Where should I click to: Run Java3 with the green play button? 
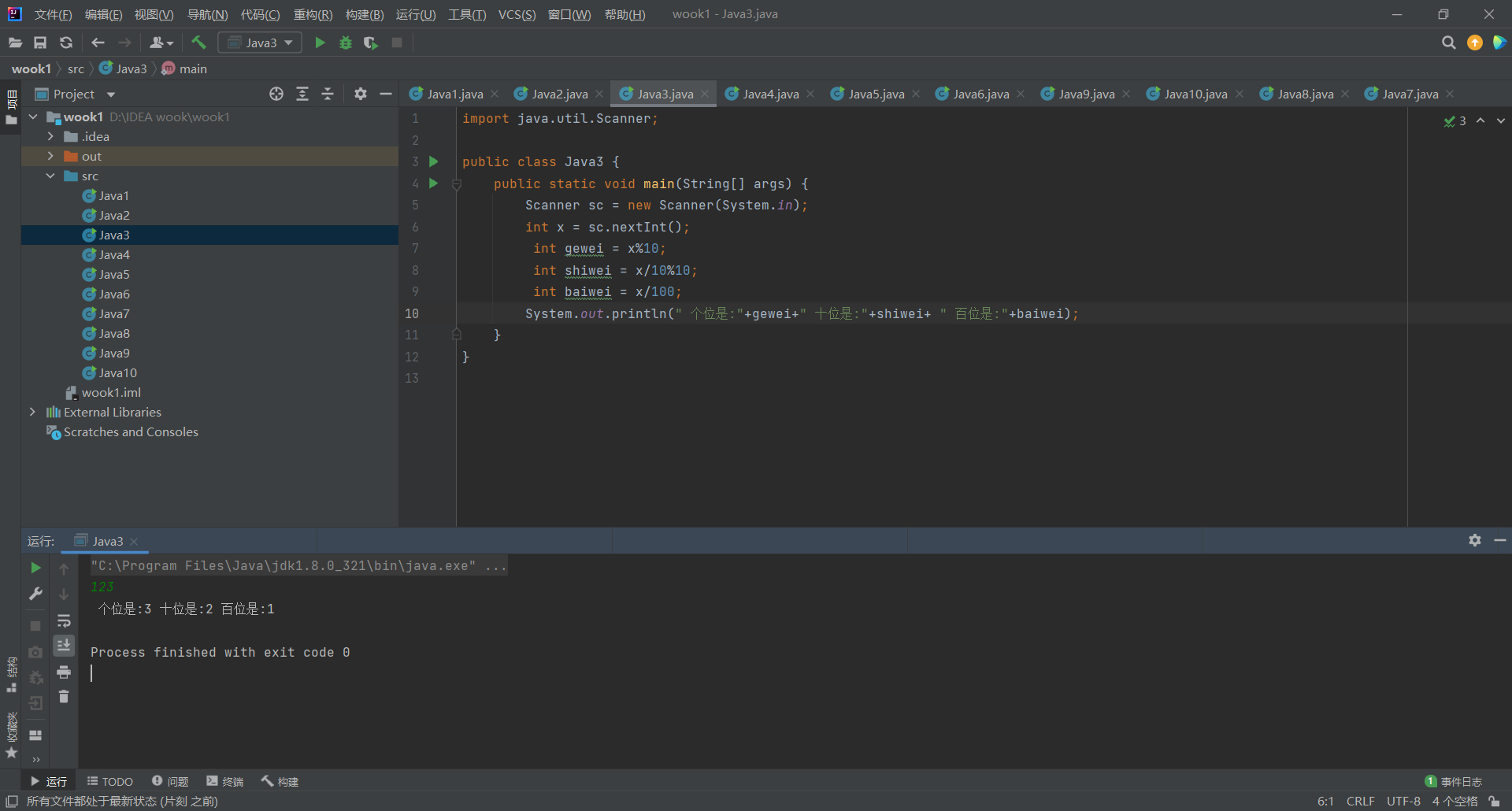[x=320, y=43]
